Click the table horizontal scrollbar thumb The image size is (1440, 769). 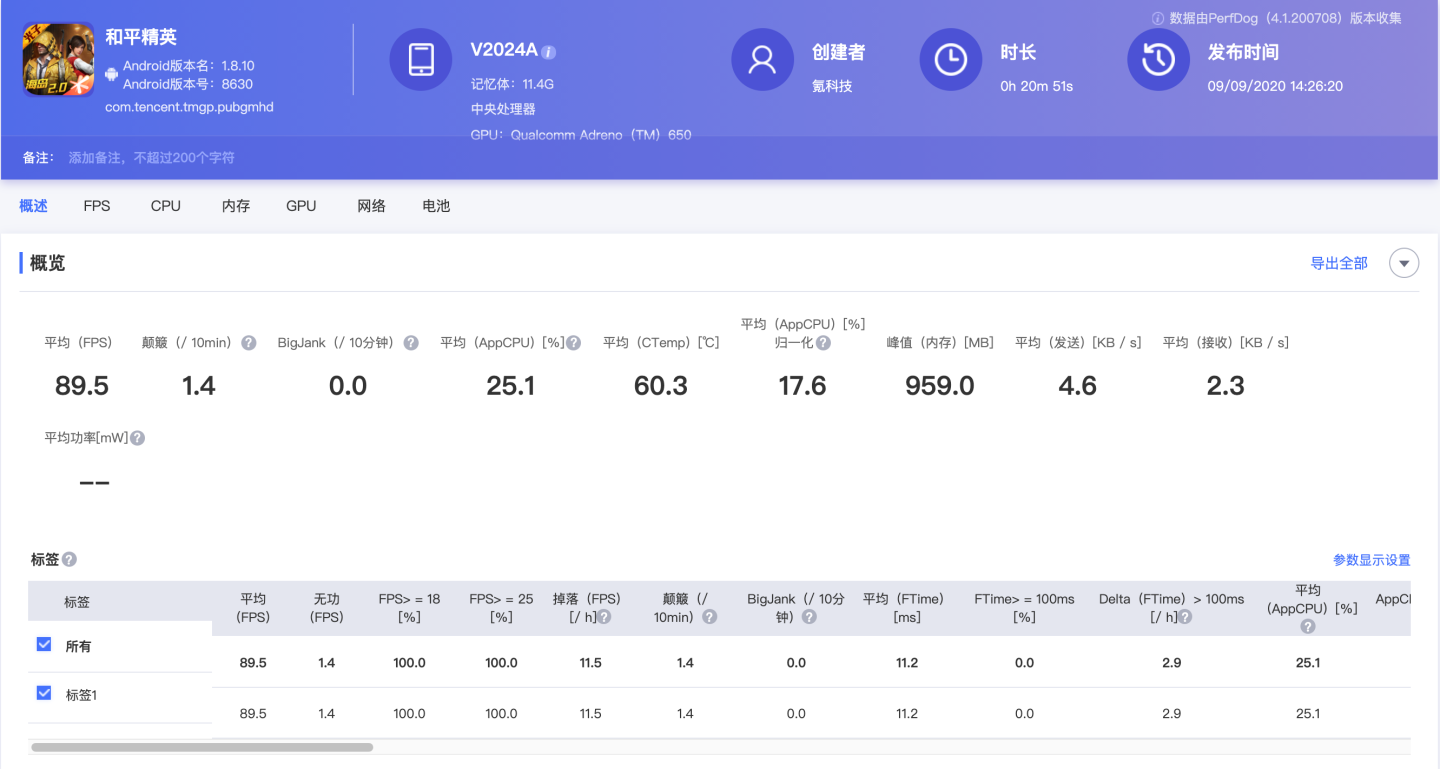tap(202, 747)
